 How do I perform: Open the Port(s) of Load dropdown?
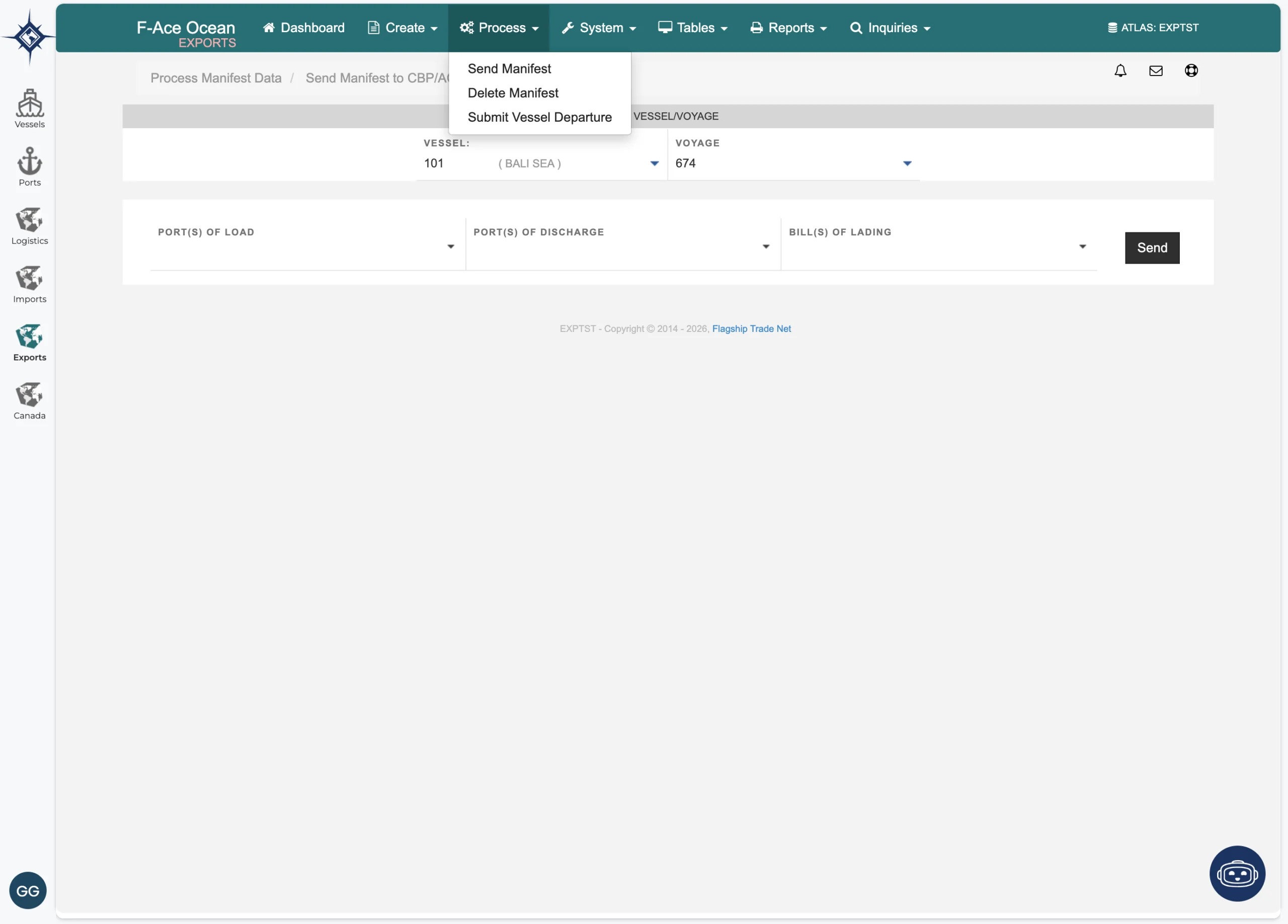point(450,246)
